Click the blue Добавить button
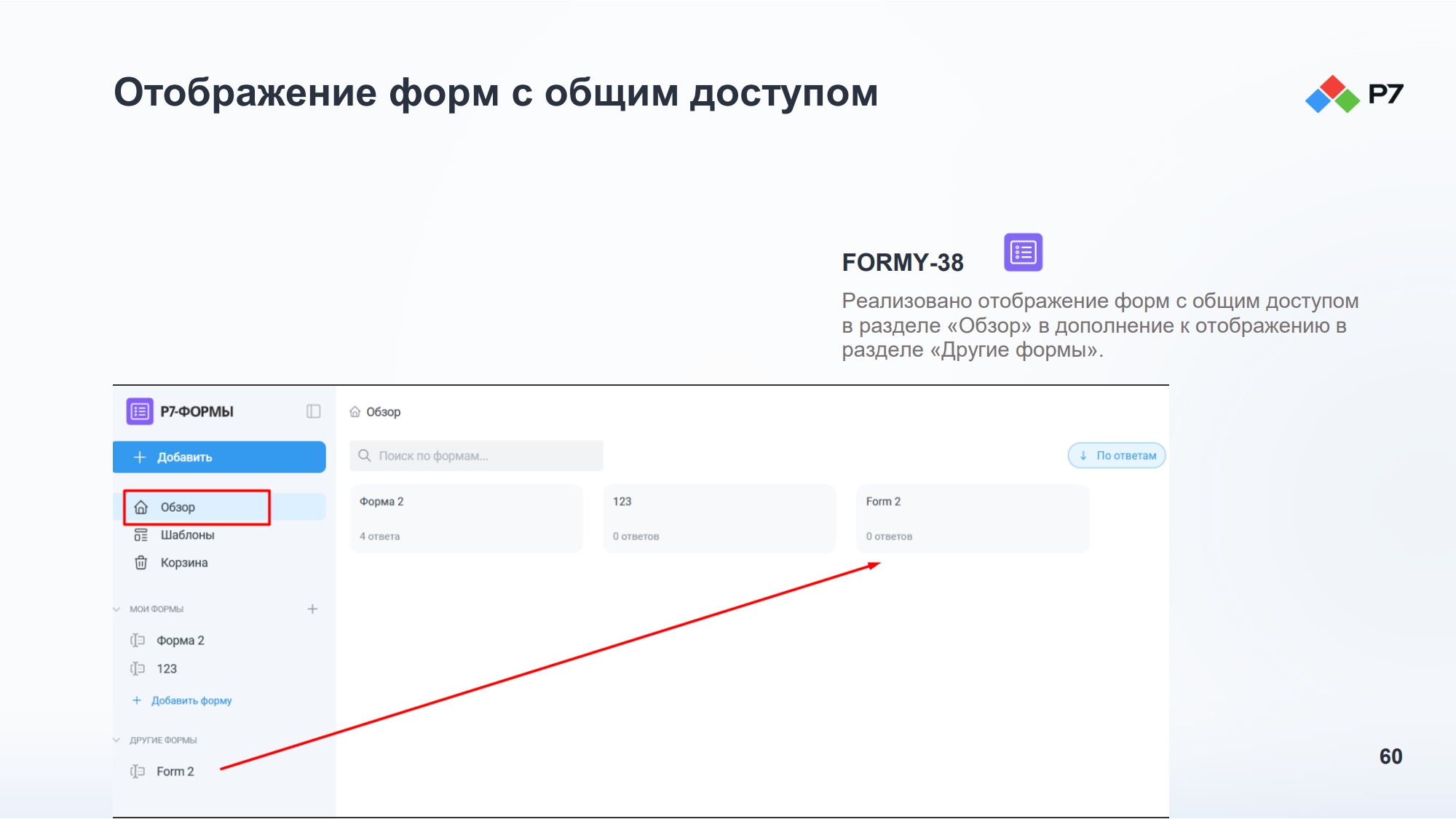This screenshot has width=1456, height=819. point(219,457)
